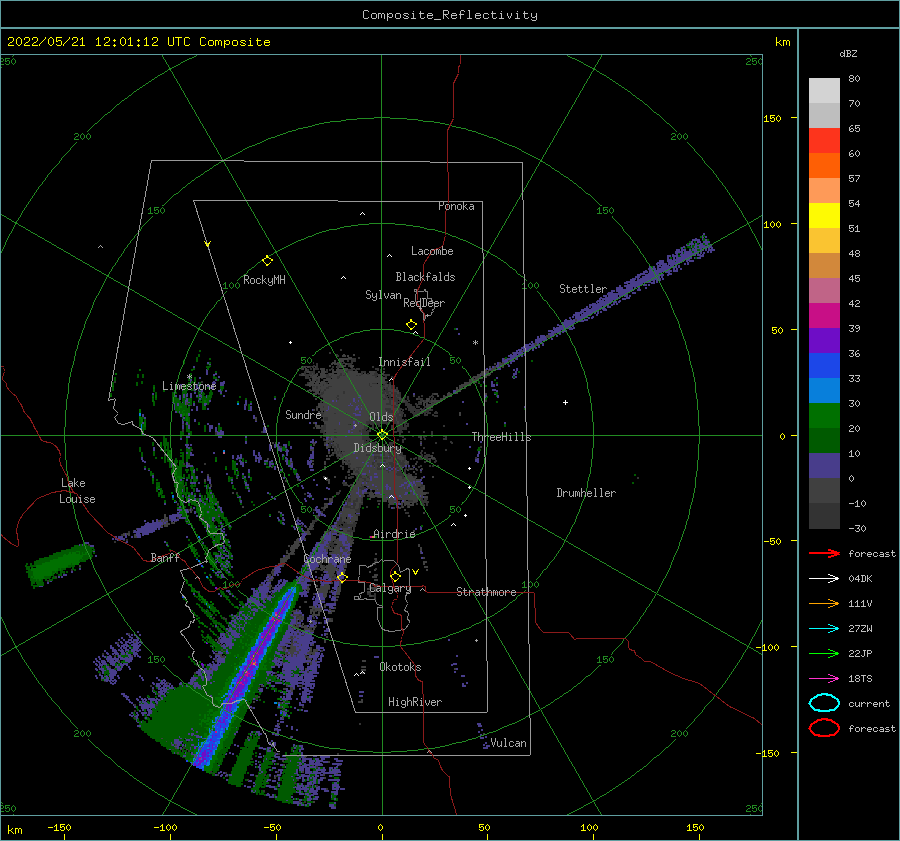Click the Blackfalds town label
900x841 pixels.
425,277
